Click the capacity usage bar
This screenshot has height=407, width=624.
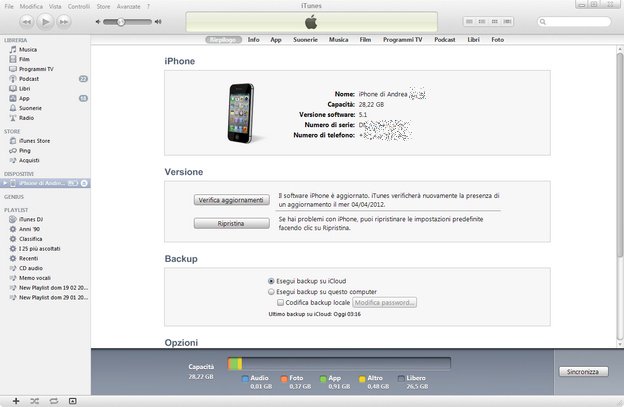click(x=339, y=364)
